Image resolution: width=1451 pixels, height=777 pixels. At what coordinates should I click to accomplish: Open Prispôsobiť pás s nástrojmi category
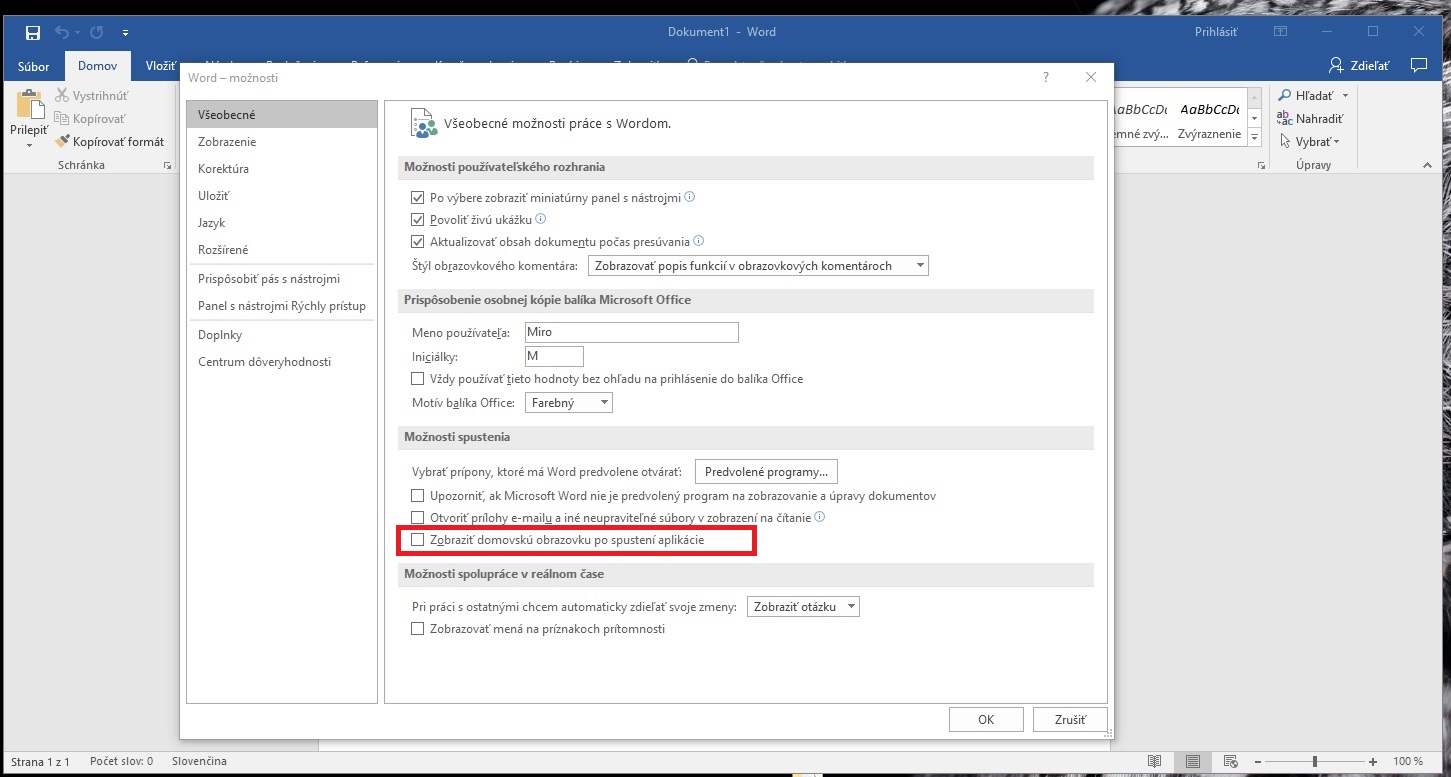click(281, 279)
